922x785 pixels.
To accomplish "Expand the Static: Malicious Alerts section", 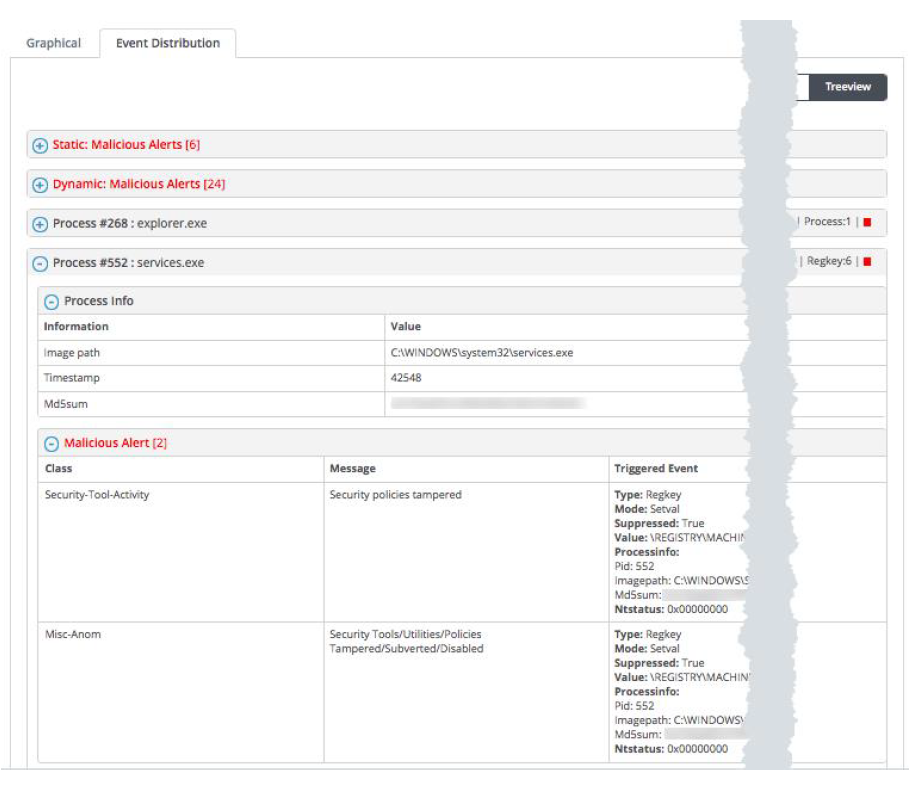I will tap(40, 145).
